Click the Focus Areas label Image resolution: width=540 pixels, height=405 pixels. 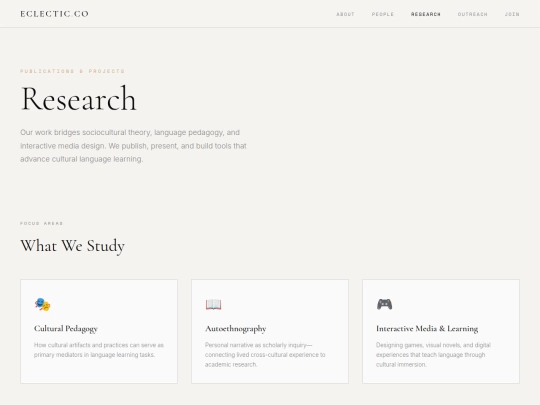point(41,223)
